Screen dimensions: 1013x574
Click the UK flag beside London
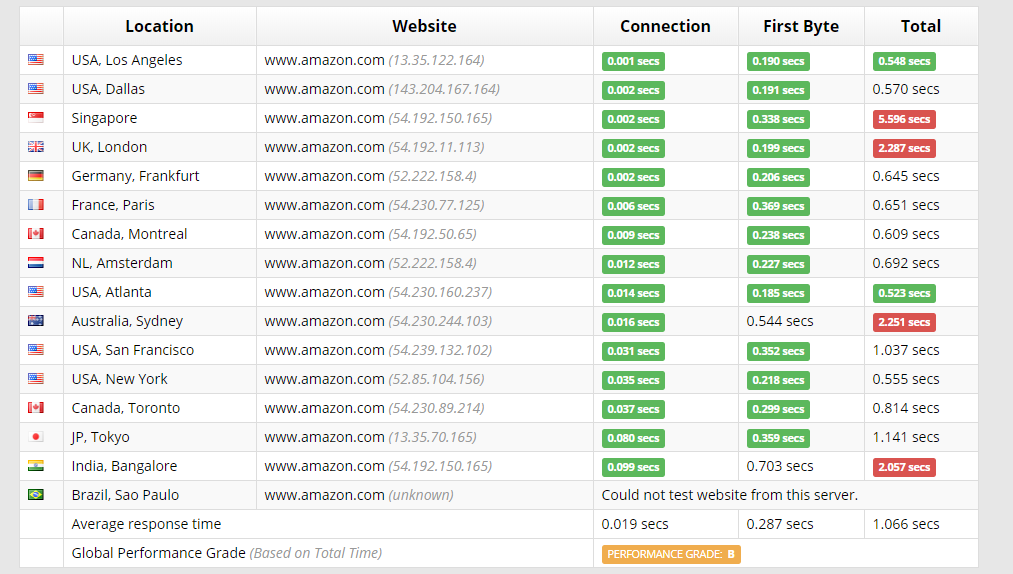click(36, 147)
